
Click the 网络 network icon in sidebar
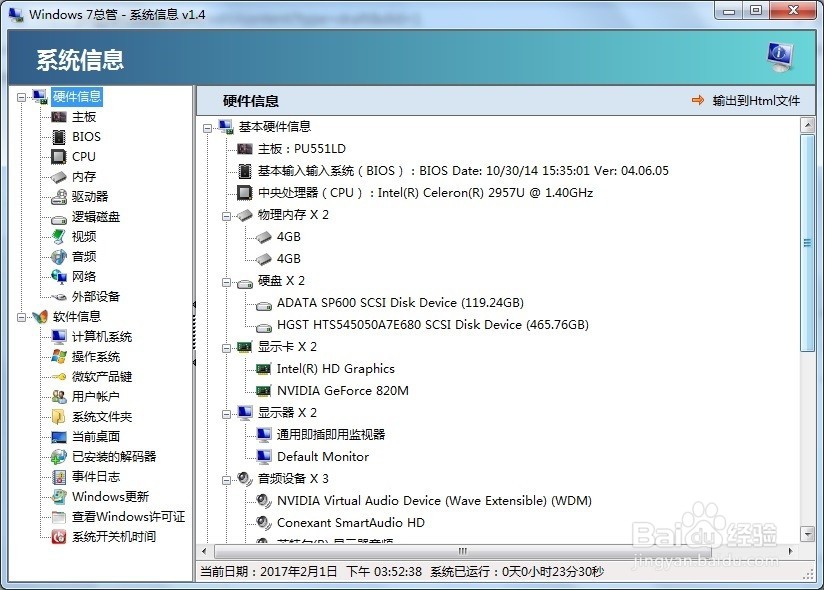(59, 276)
